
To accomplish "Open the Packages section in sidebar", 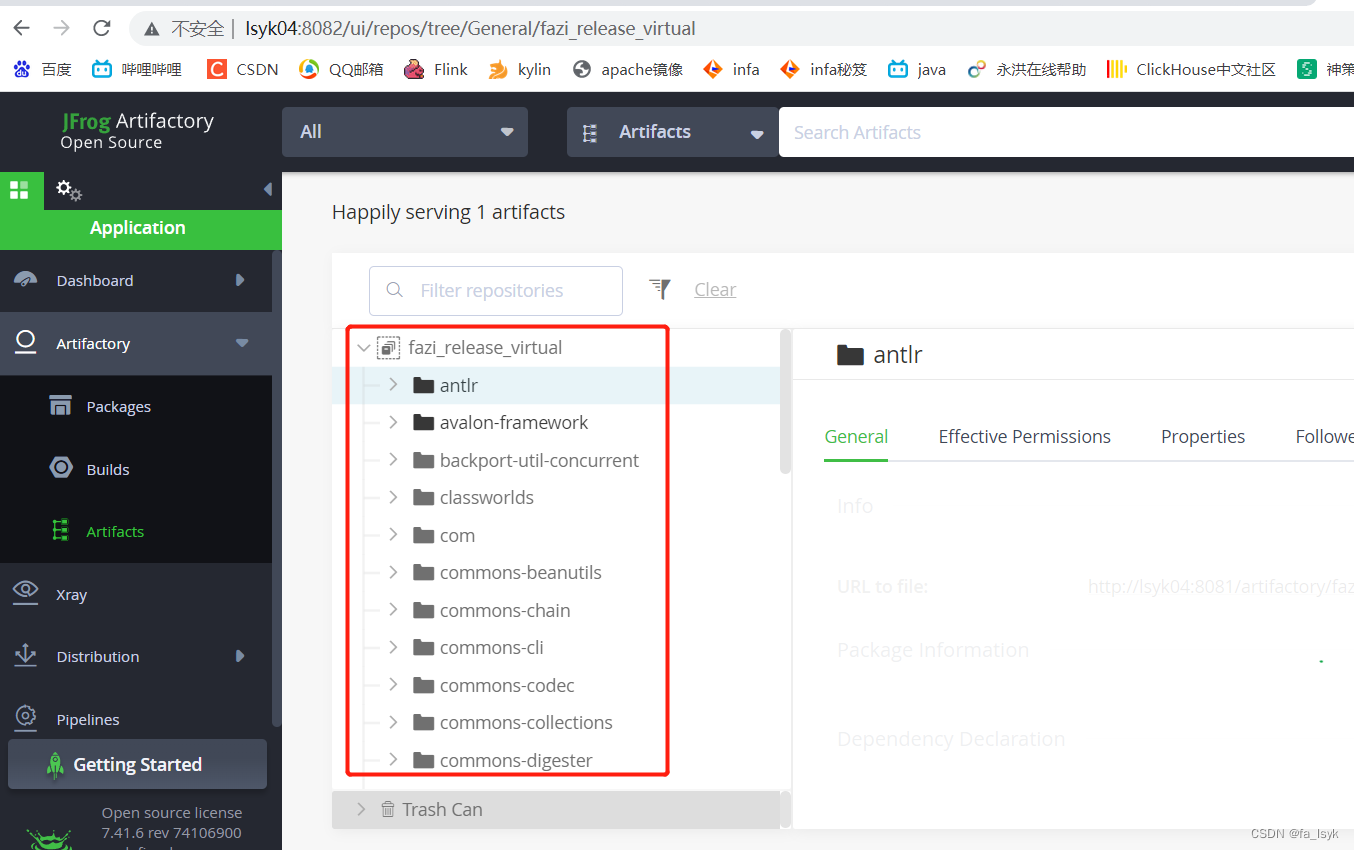I will (x=117, y=406).
